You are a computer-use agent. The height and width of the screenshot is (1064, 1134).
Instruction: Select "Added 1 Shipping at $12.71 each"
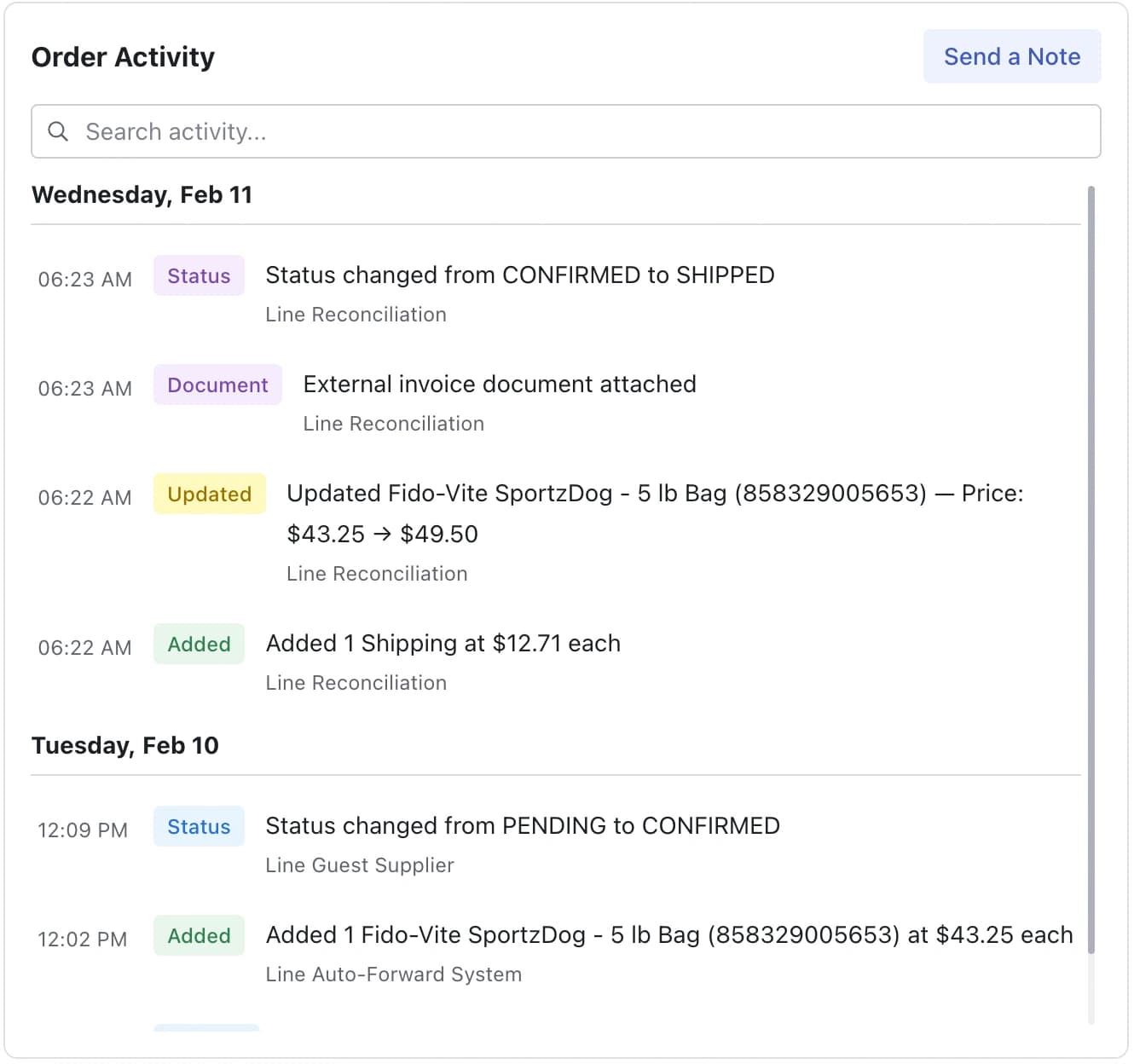coord(443,644)
